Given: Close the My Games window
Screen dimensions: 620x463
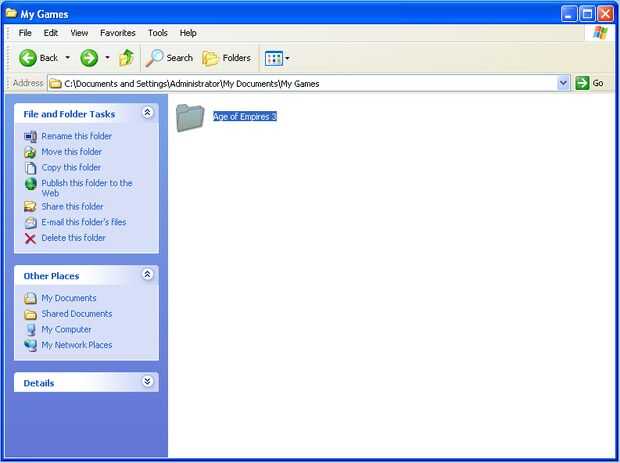Looking at the screenshot, I should [x=605, y=14].
